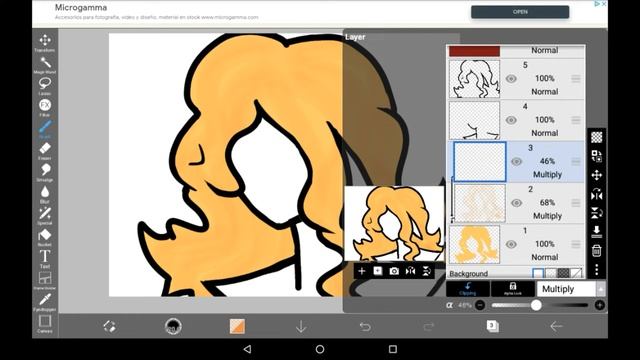Select the Eyedropper tool
Image resolution: width=640 pixels, height=360 pixels.
pos(45,302)
